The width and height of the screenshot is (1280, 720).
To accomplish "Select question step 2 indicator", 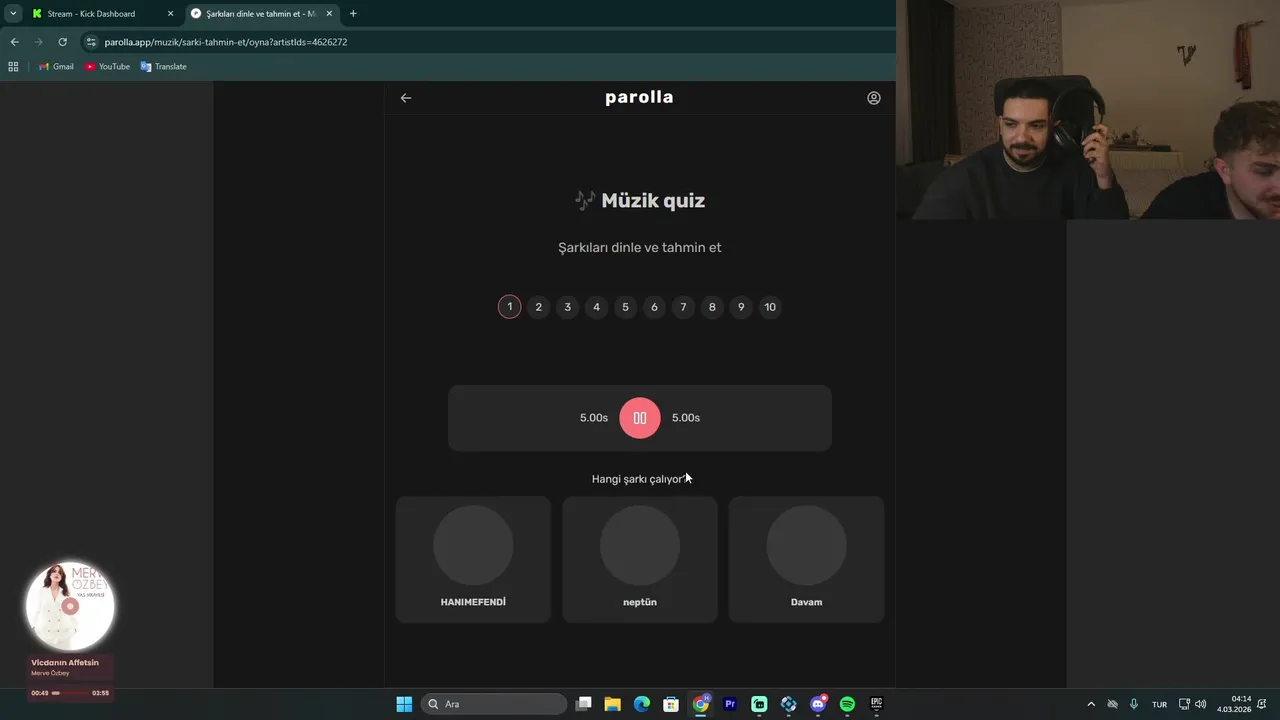I will [538, 307].
